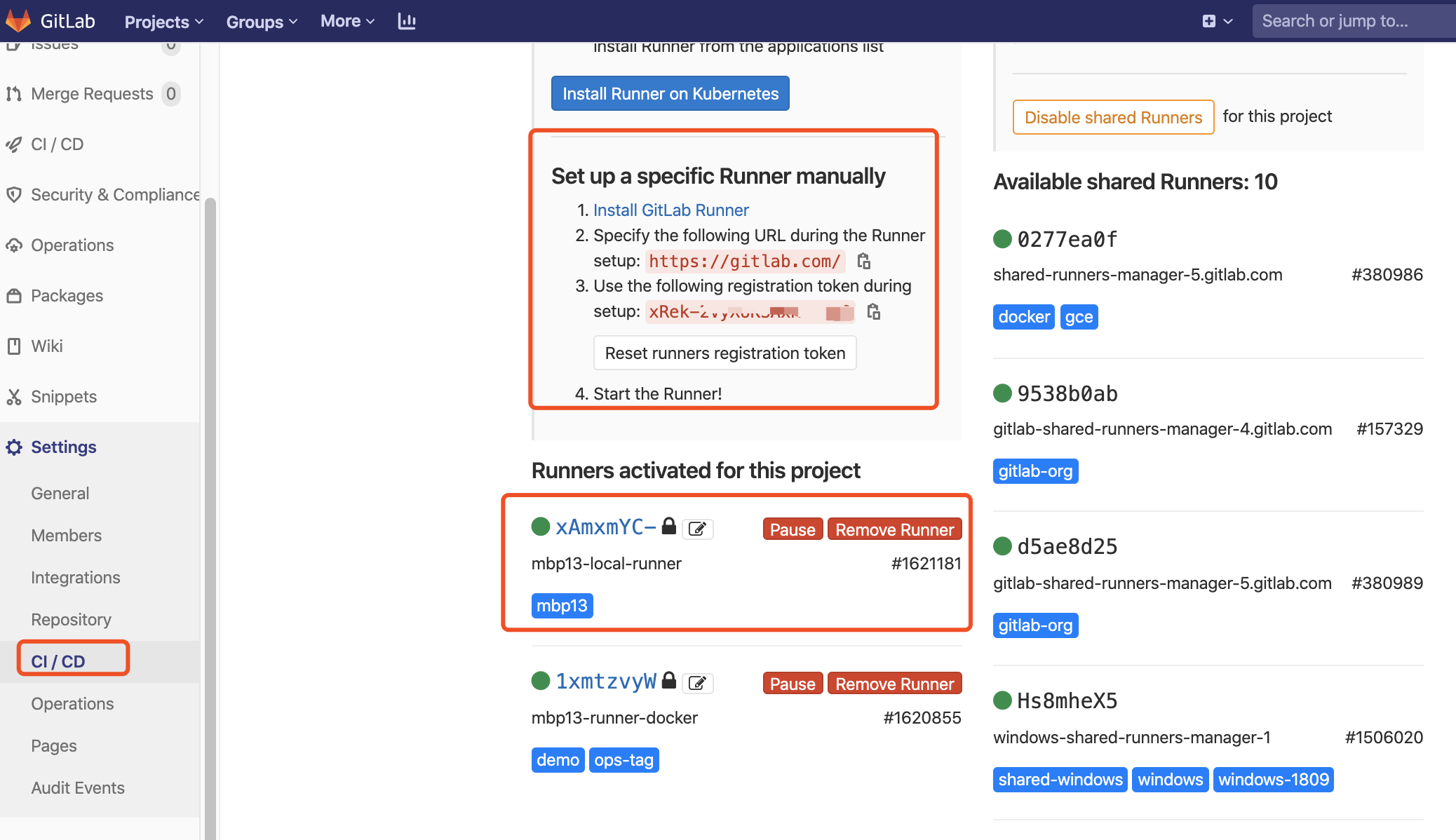Screen dimensions: 1456x840
Task: Focus the Search or jump to field
Action: click(1354, 21)
